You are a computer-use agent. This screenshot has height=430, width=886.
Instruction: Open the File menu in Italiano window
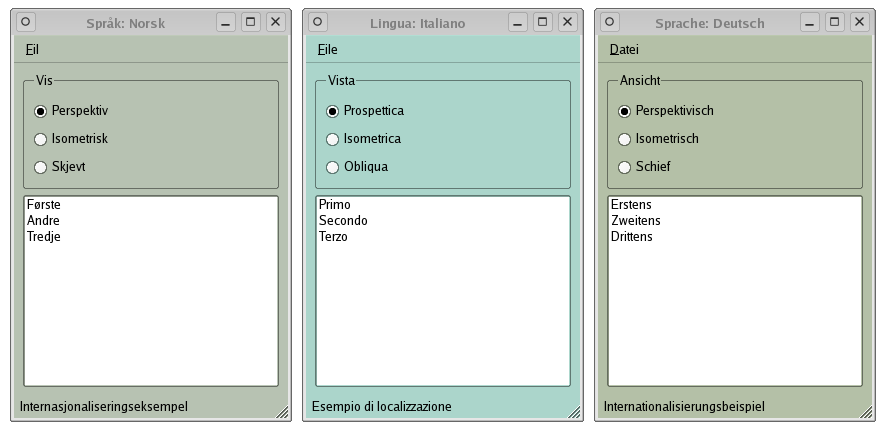327,49
